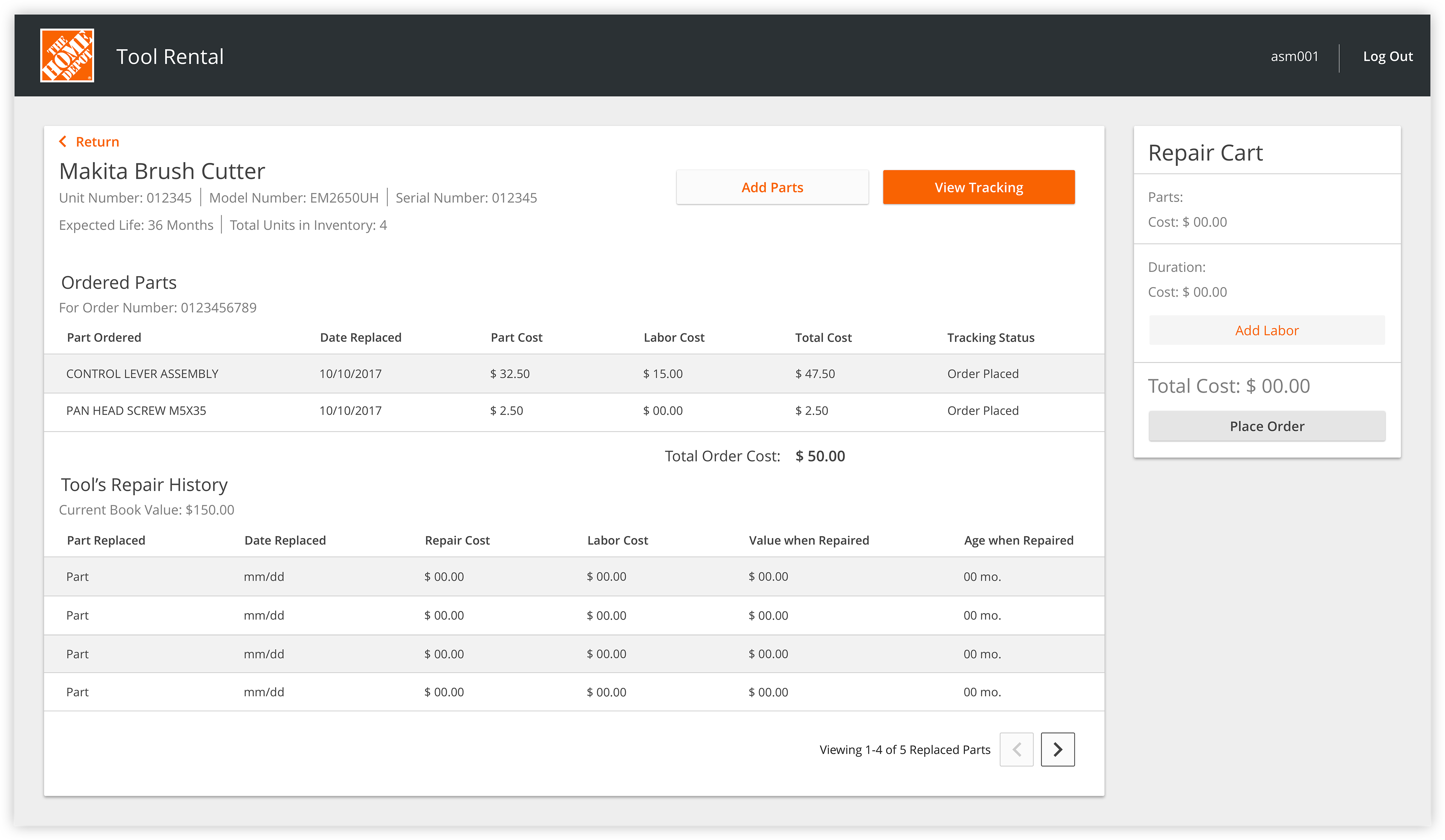Click Viewing 1-4 of 5 Replaced Parts

(x=905, y=749)
